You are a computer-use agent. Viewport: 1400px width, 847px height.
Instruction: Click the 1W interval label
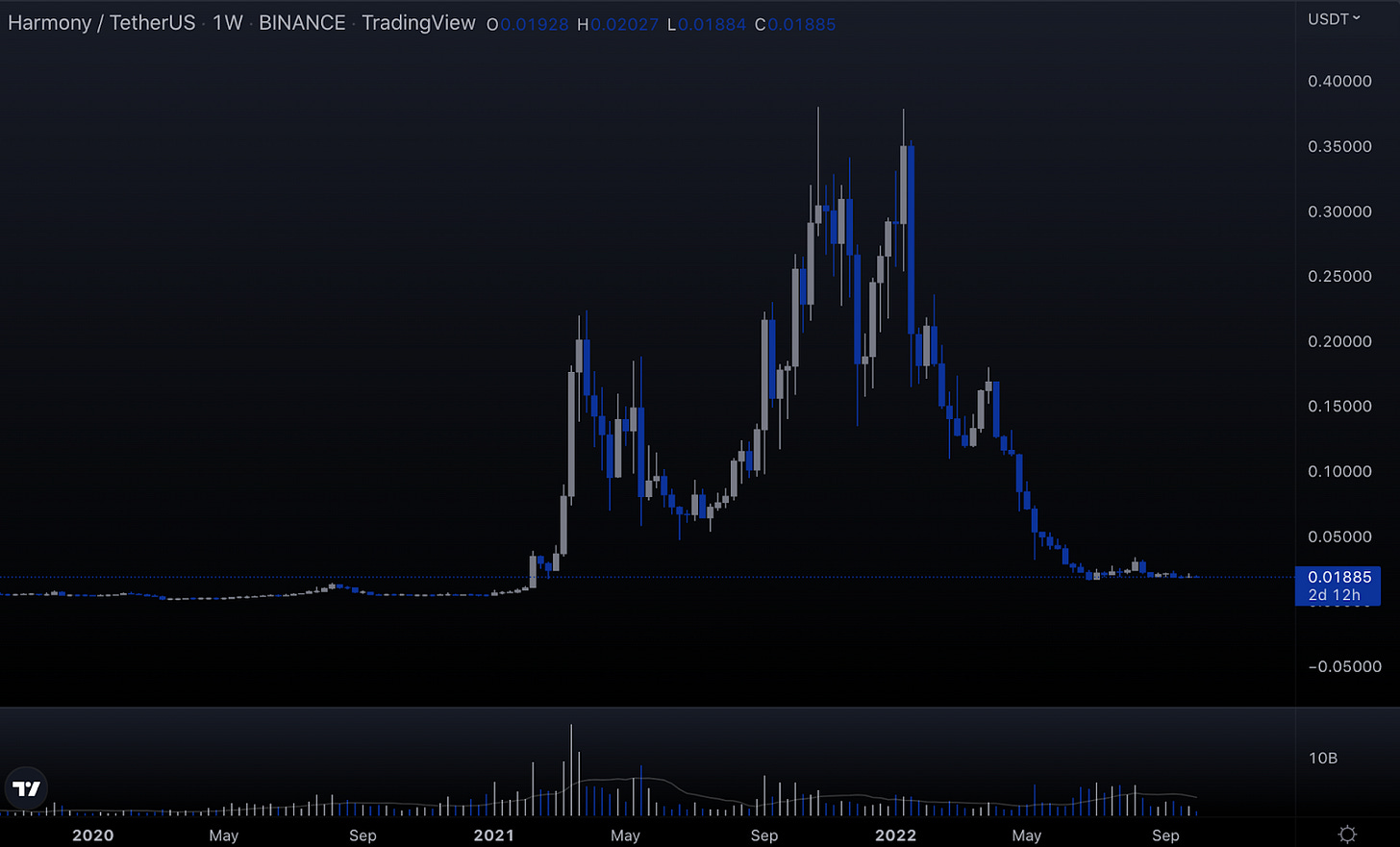pyautogui.click(x=228, y=23)
